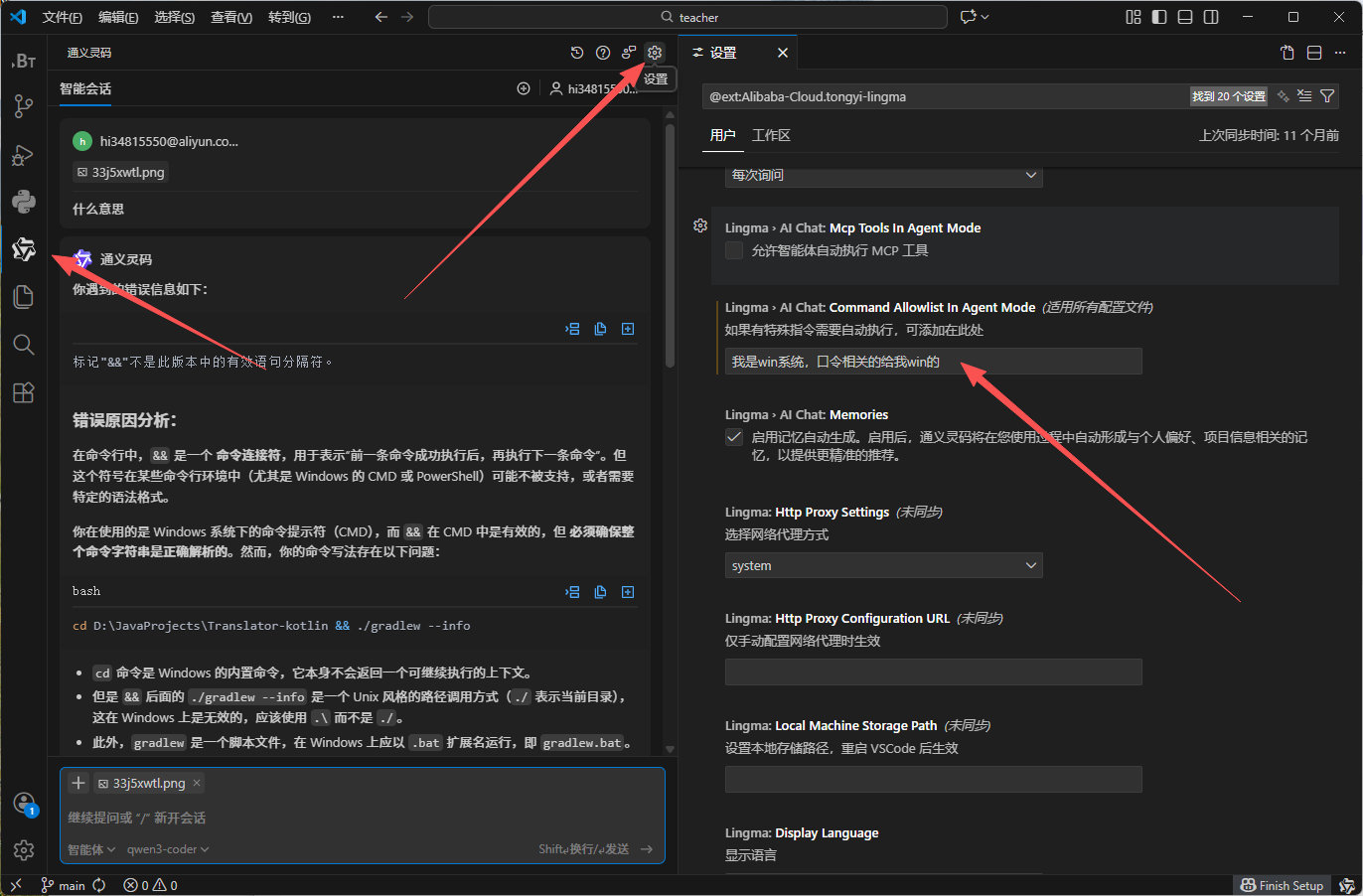Open the settings filter menu
This screenshot has width=1363, height=896.
click(1327, 96)
